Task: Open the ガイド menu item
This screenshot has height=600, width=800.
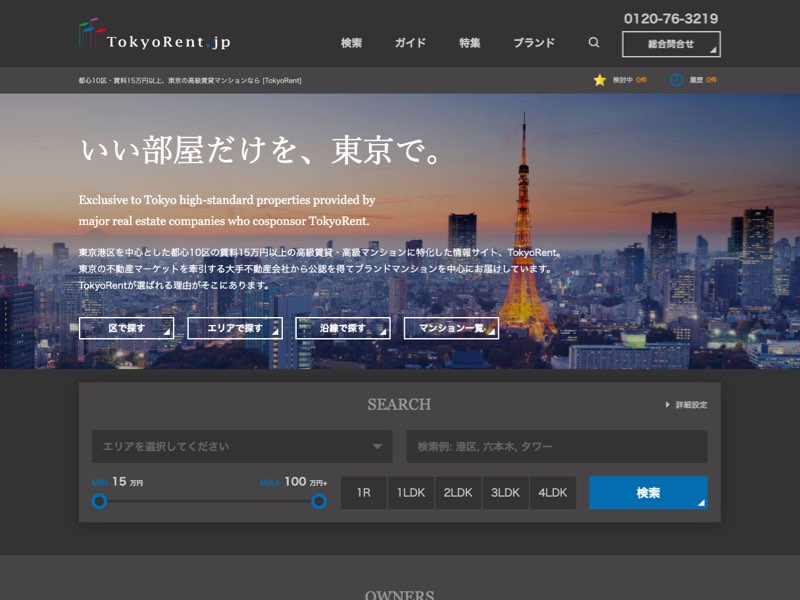Action: coord(410,43)
